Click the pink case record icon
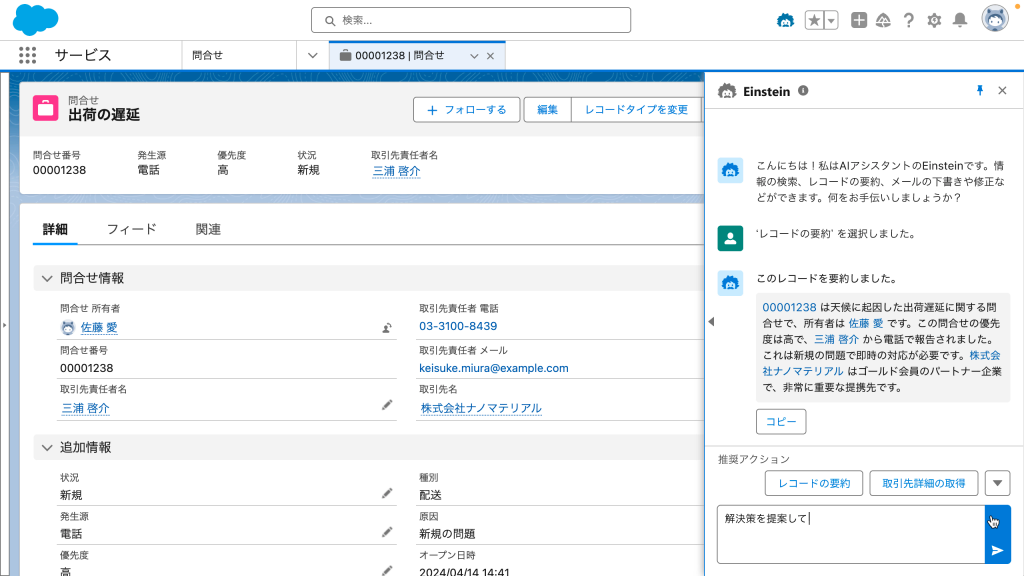This screenshot has width=1024, height=576. click(x=46, y=108)
